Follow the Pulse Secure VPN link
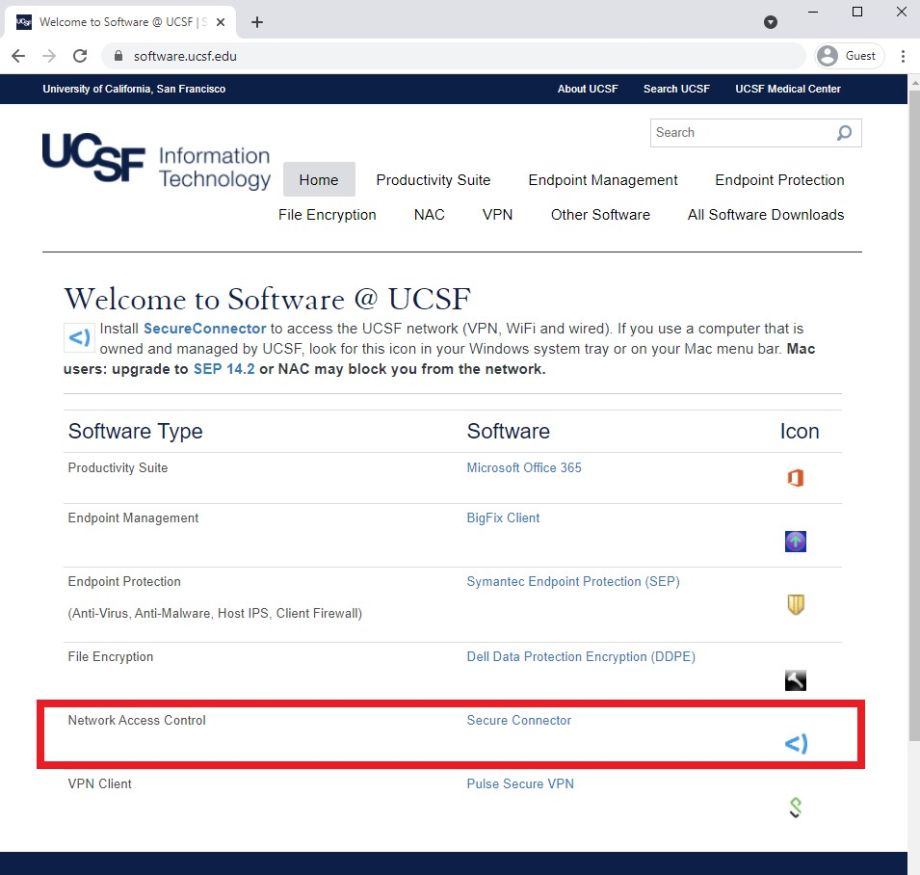This screenshot has height=875, width=920. tap(520, 784)
